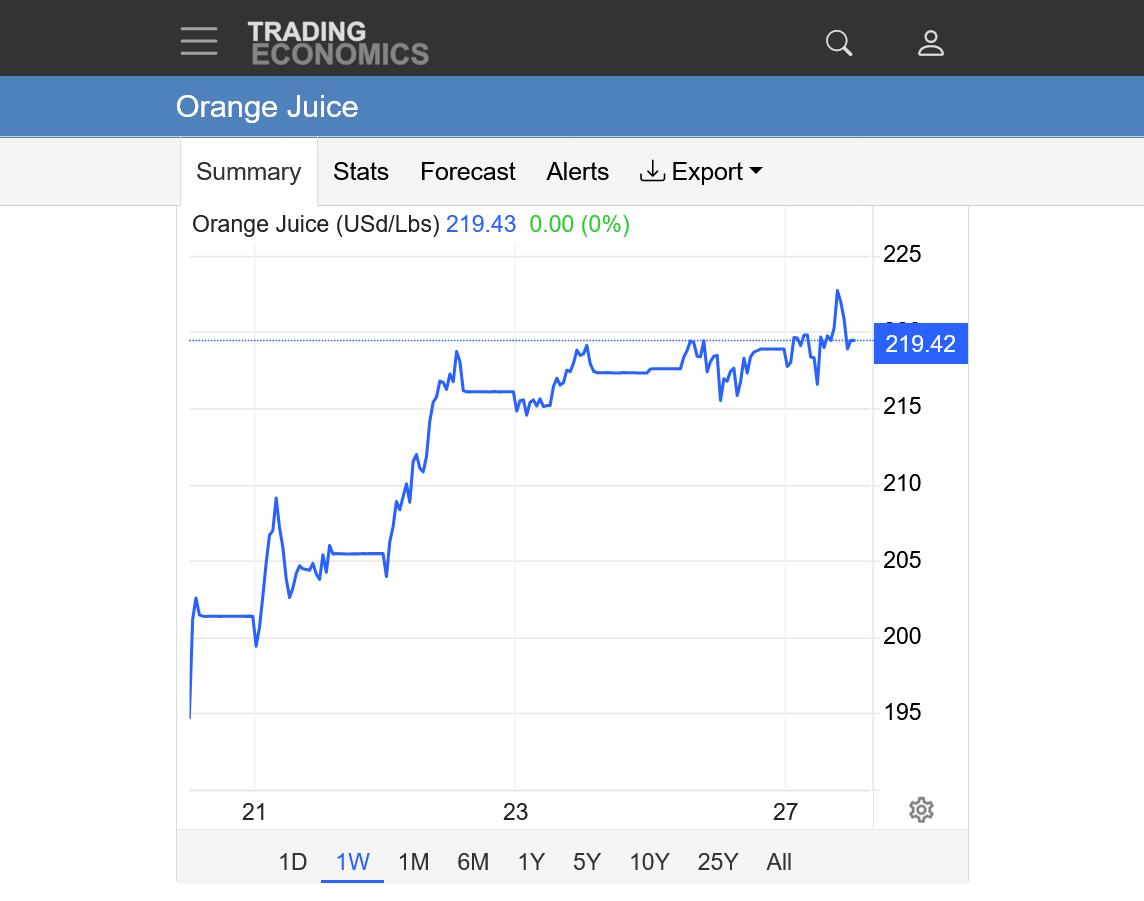Open the user account icon
The image size is (1144, 901).
coord(931,42)
